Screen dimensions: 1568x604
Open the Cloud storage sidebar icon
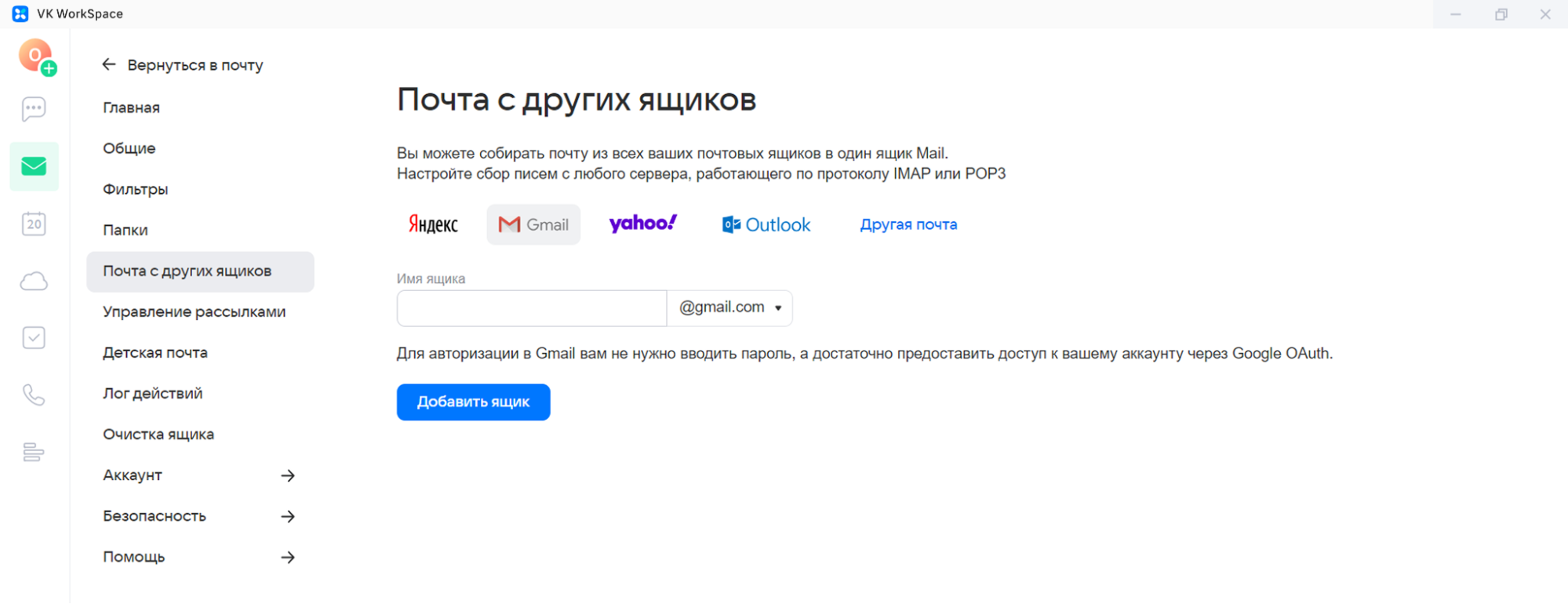34,282
